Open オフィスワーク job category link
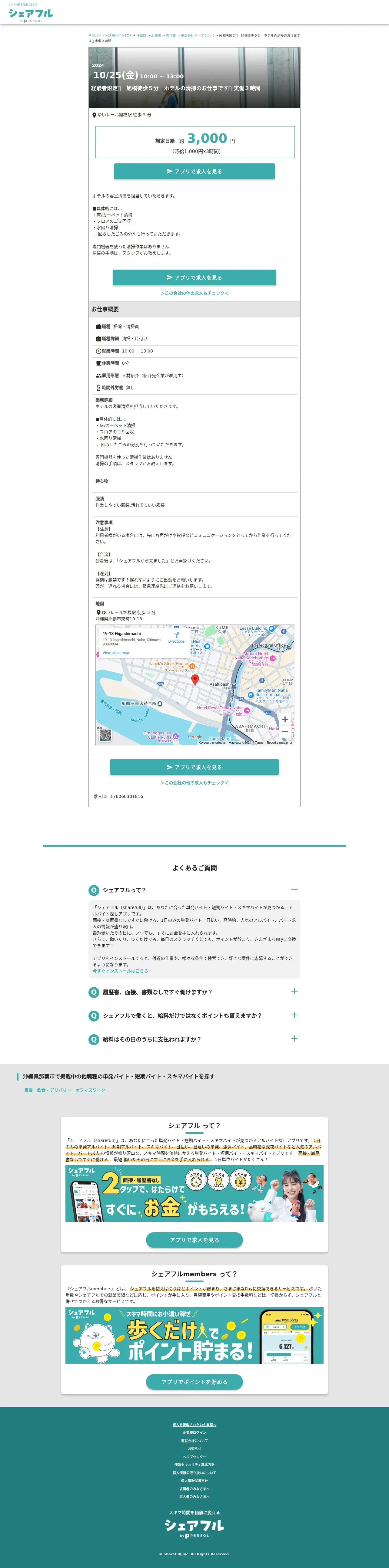The width and height of the screenshot is (389, 1568). tap(90, 1090)
